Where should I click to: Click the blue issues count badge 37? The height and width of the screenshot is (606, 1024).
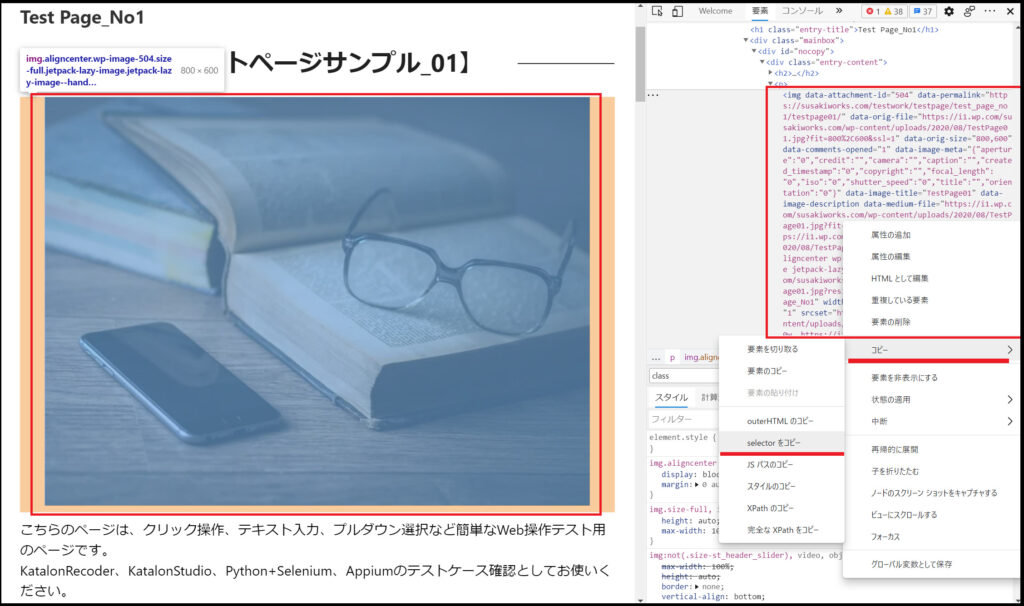(923, 11)
